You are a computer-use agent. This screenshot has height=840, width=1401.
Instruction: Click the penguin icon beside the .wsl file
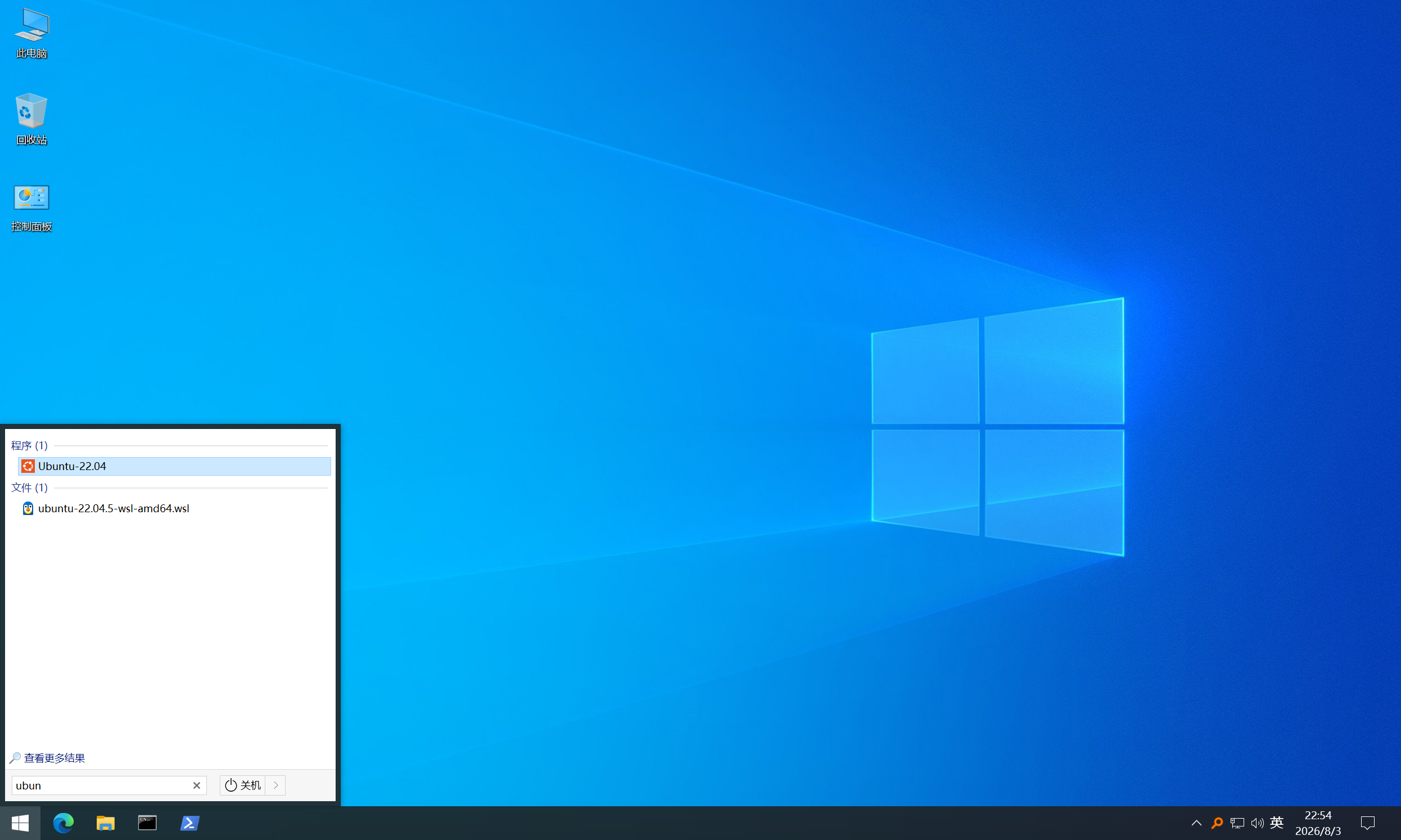(28, 508)
